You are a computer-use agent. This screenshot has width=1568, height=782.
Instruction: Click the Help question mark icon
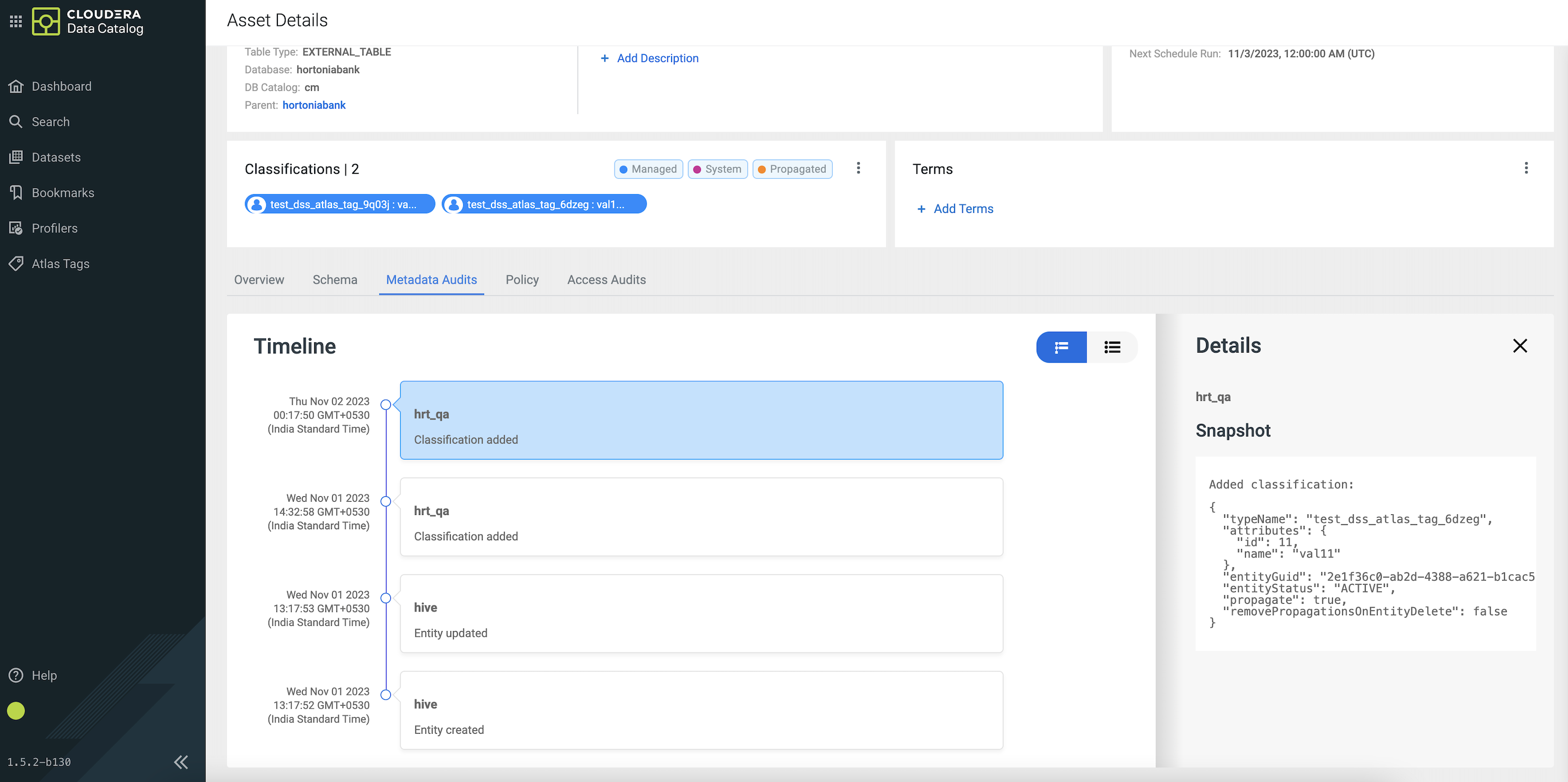point(16,676)
